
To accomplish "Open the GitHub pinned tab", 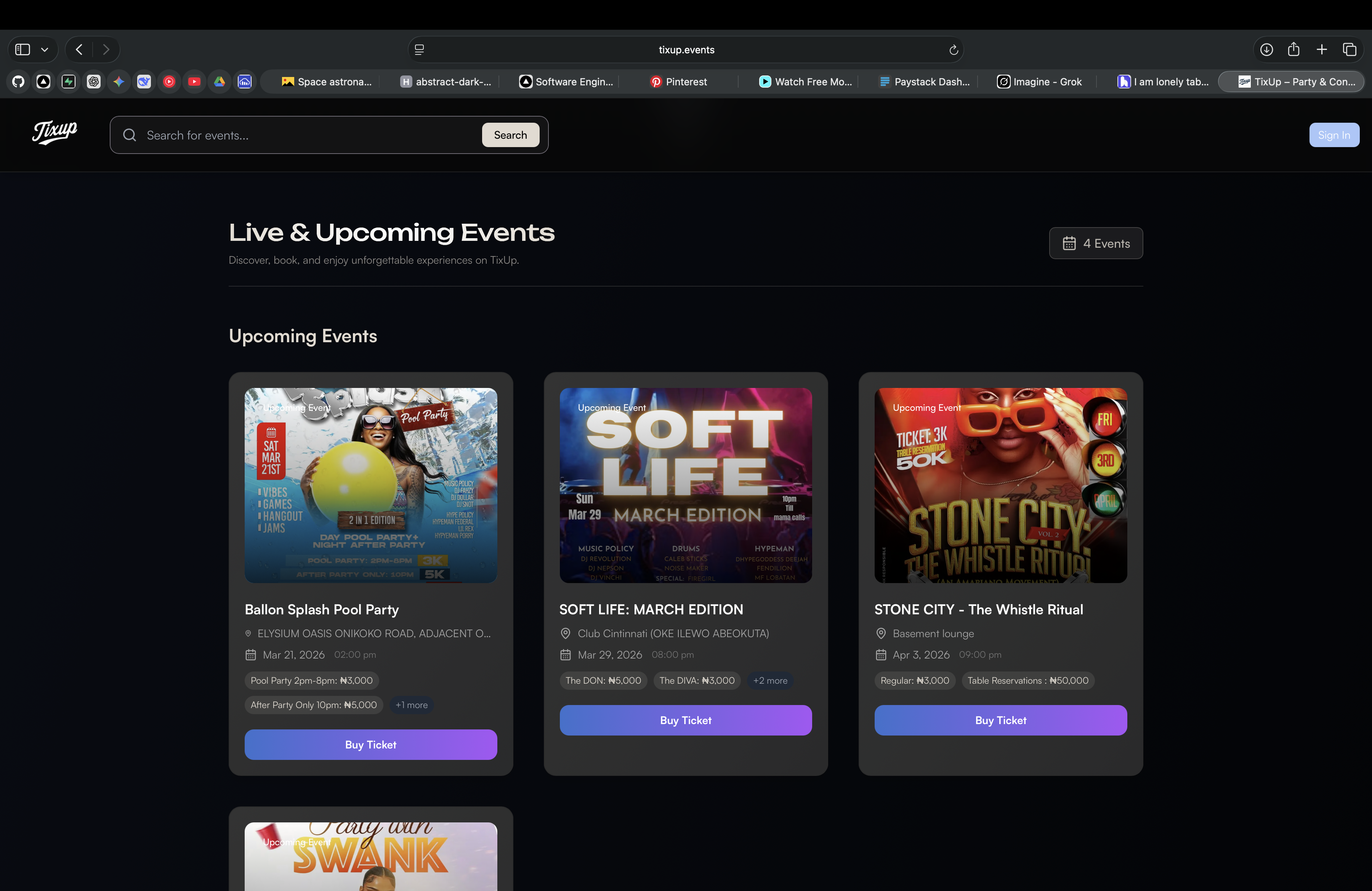I will (x=18, y=82).
